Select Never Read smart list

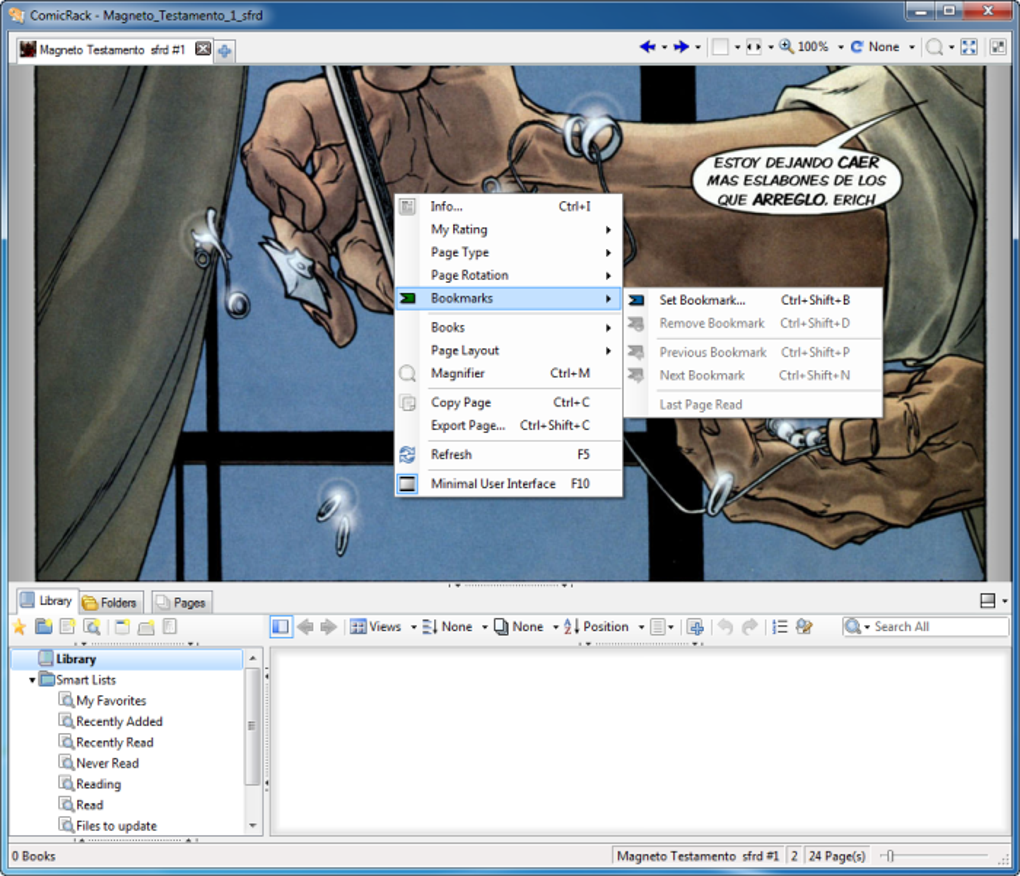point(107,763)
